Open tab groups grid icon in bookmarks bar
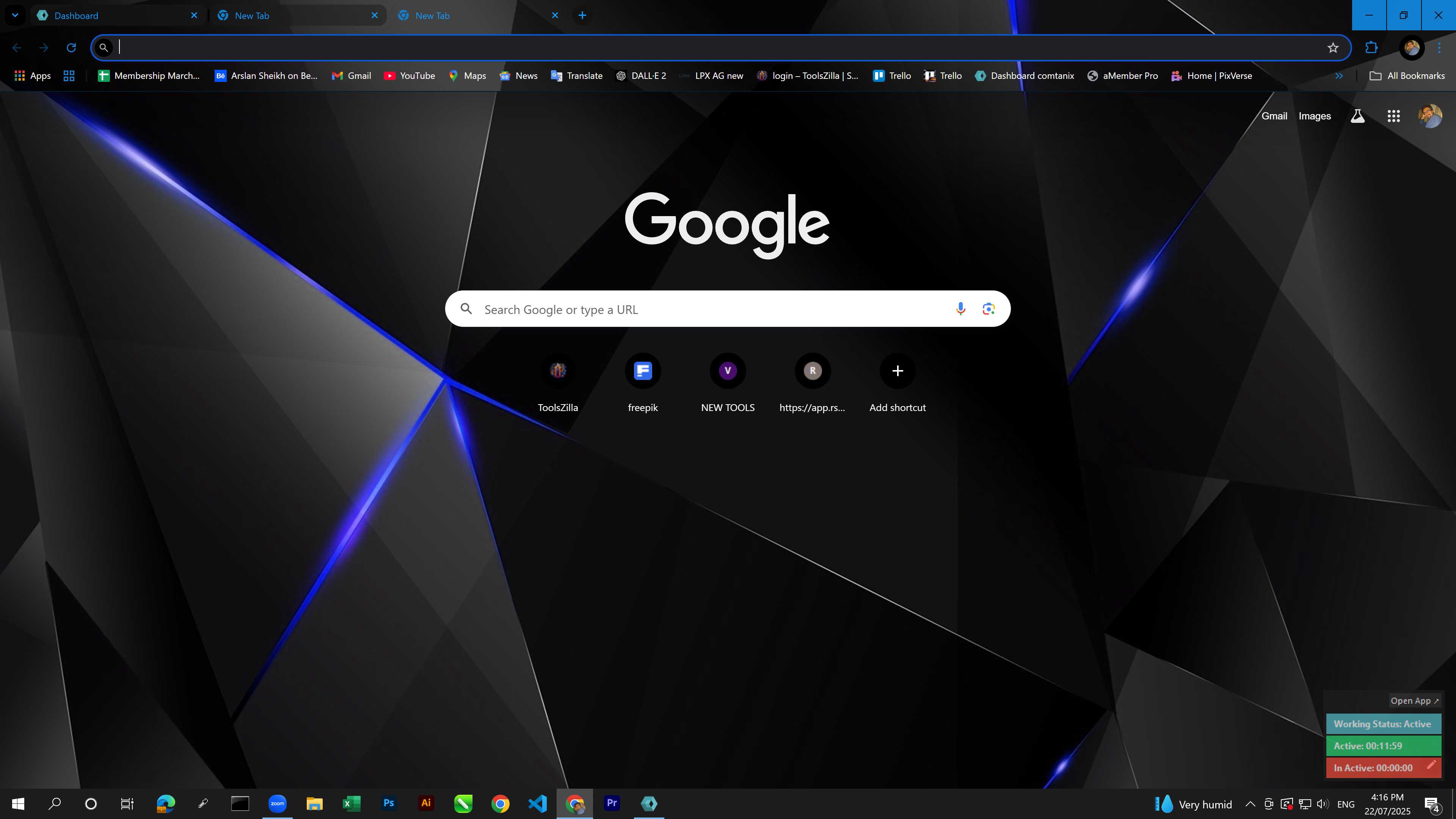 point(69,76)
